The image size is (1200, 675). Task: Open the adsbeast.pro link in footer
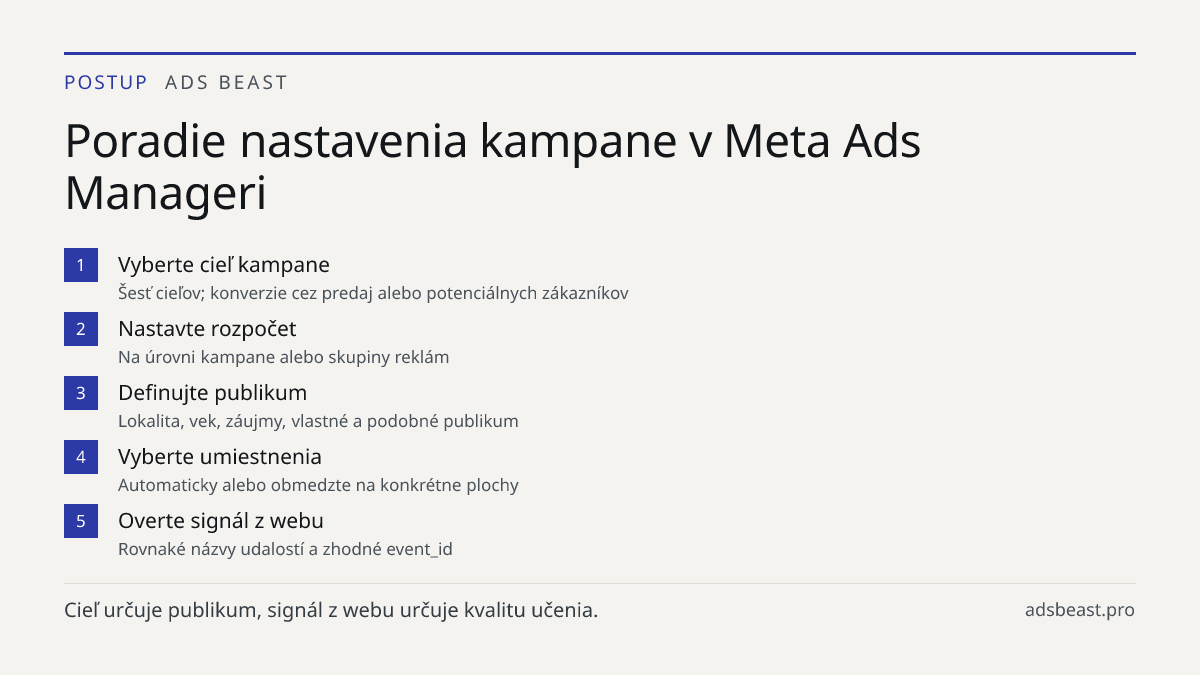[1080, 610]
